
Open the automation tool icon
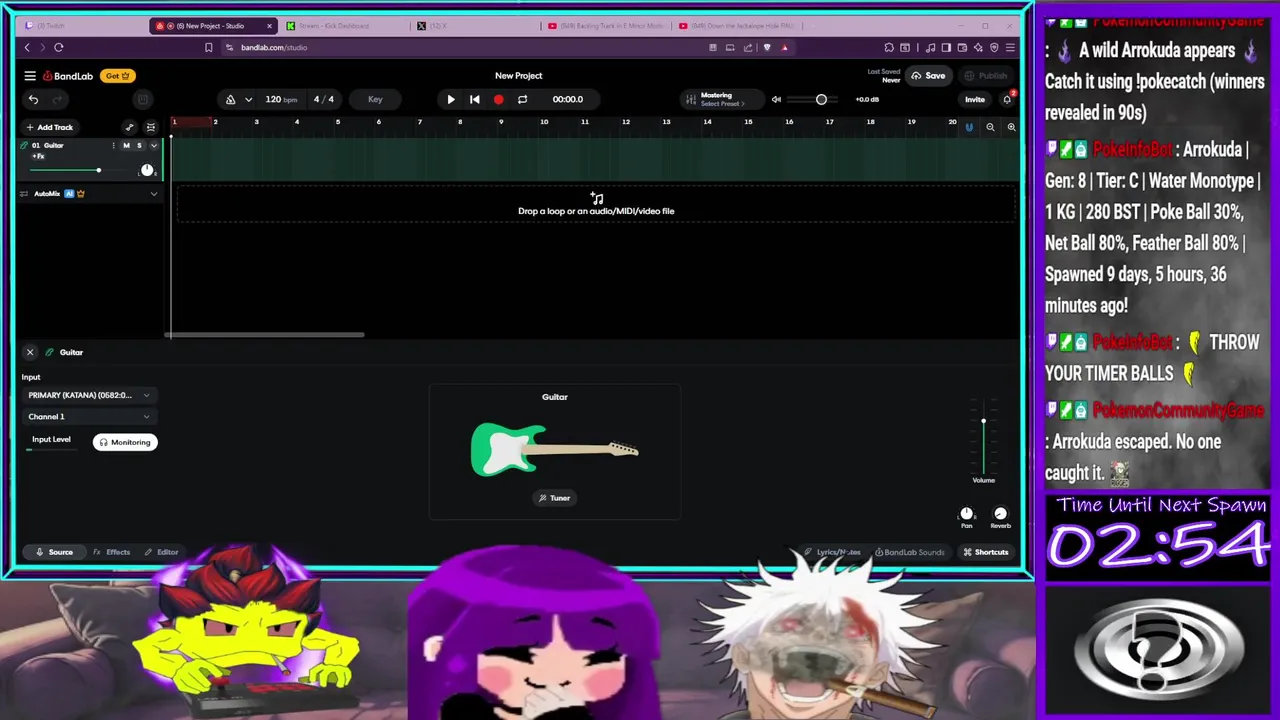pyautogui.click(x=129, y=127)
